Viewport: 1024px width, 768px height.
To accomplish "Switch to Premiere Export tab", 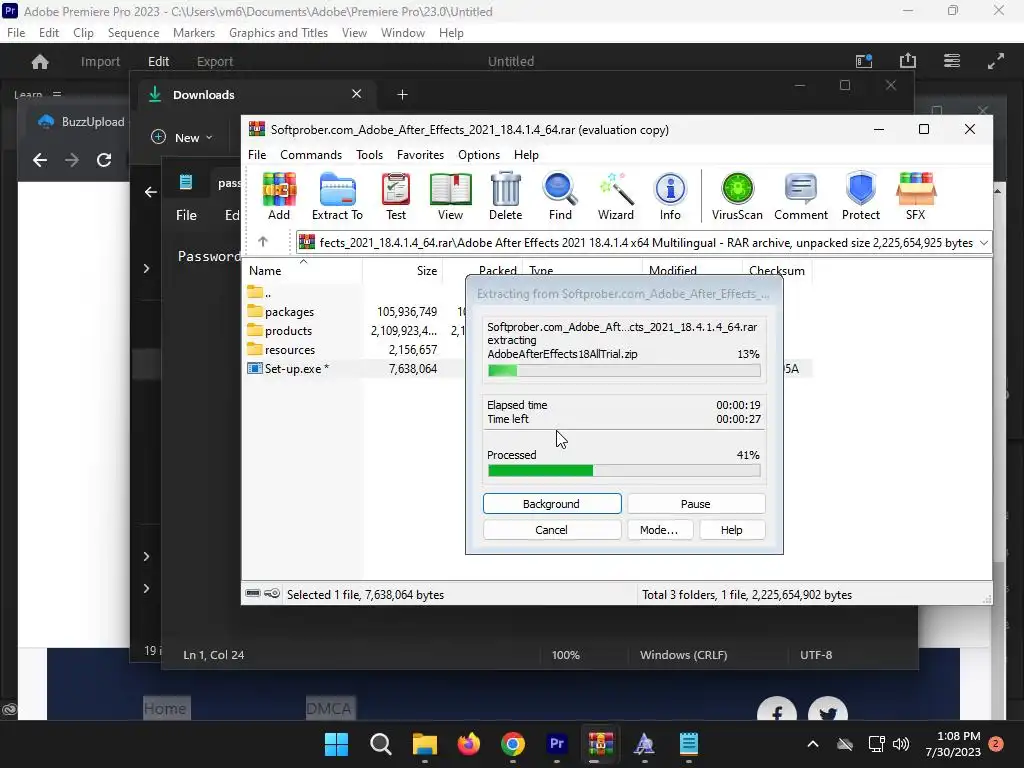I will coord(215,61).
